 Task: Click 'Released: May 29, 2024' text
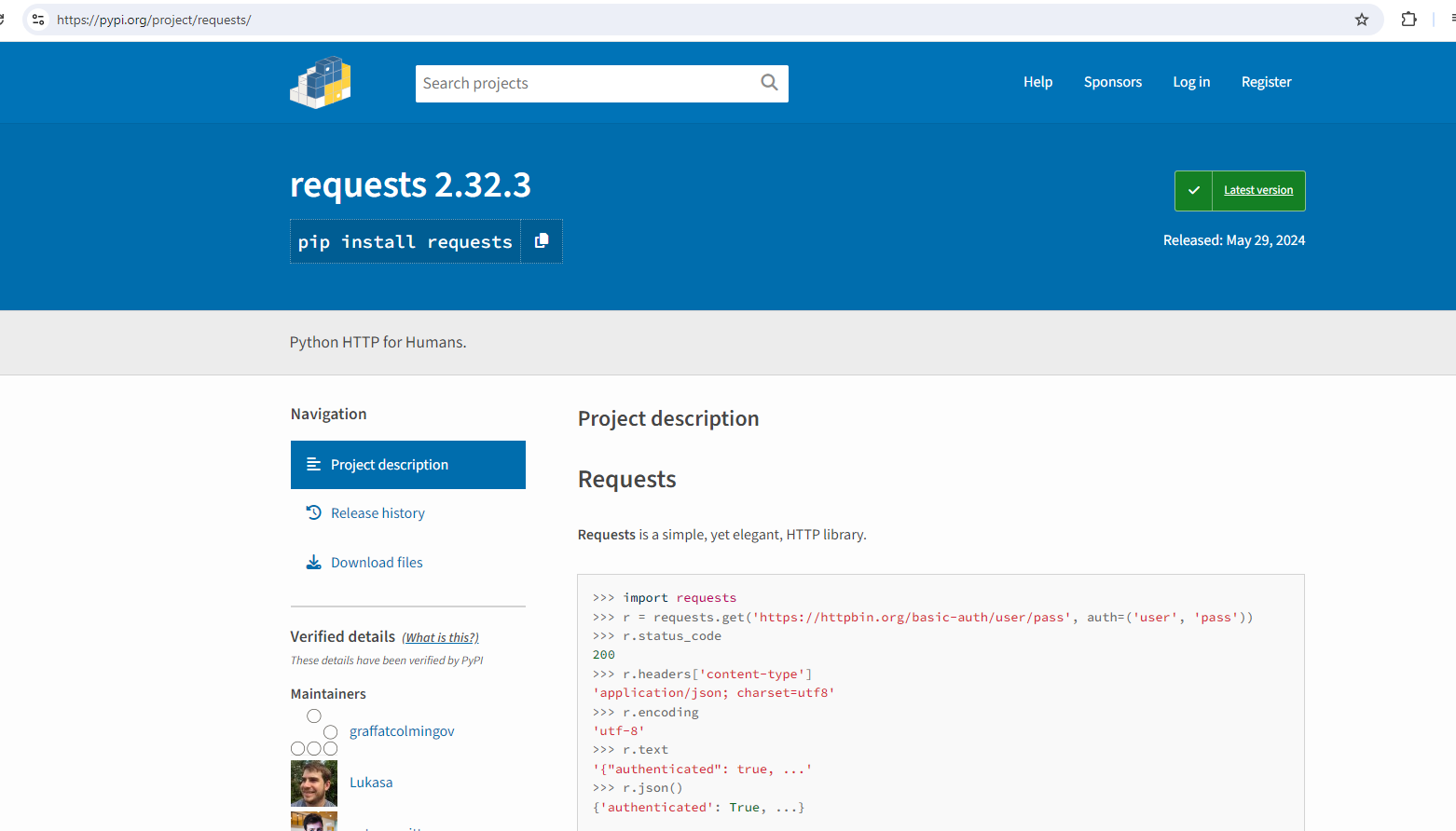click(x=1234, y=240)
